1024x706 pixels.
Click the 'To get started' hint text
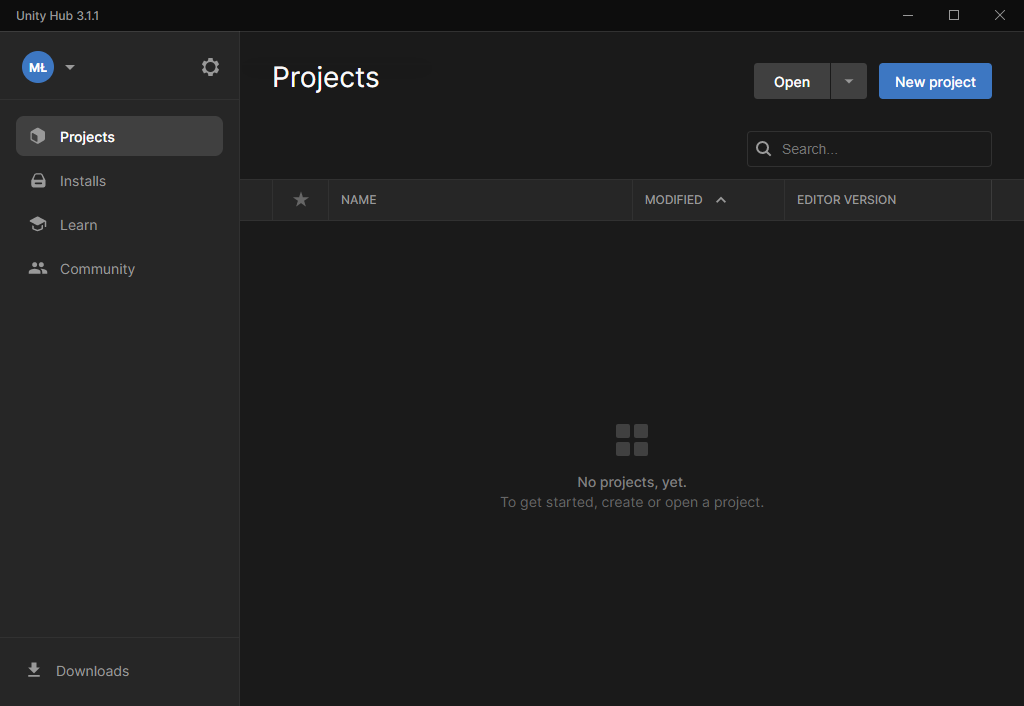[632, 502]
